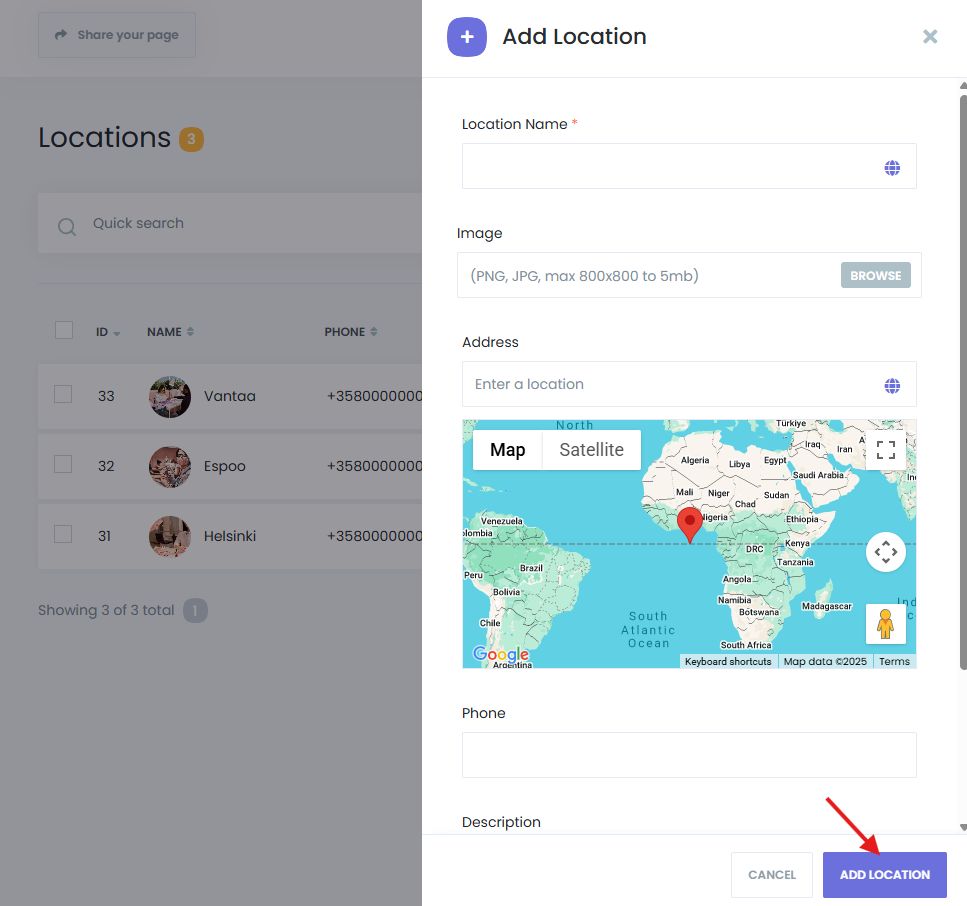
Task: Check the Espoo row checkbox
Action: coord(63,464)
